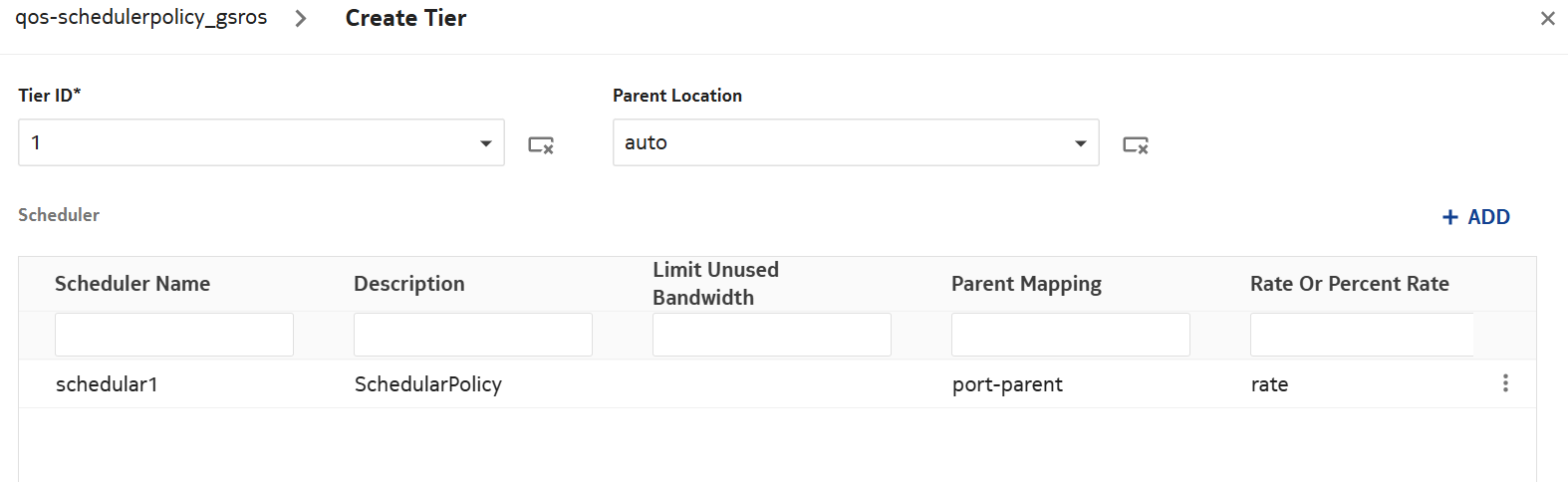Sort by Scheduler Name column header

pyautogui.click(x=132, y=284)
